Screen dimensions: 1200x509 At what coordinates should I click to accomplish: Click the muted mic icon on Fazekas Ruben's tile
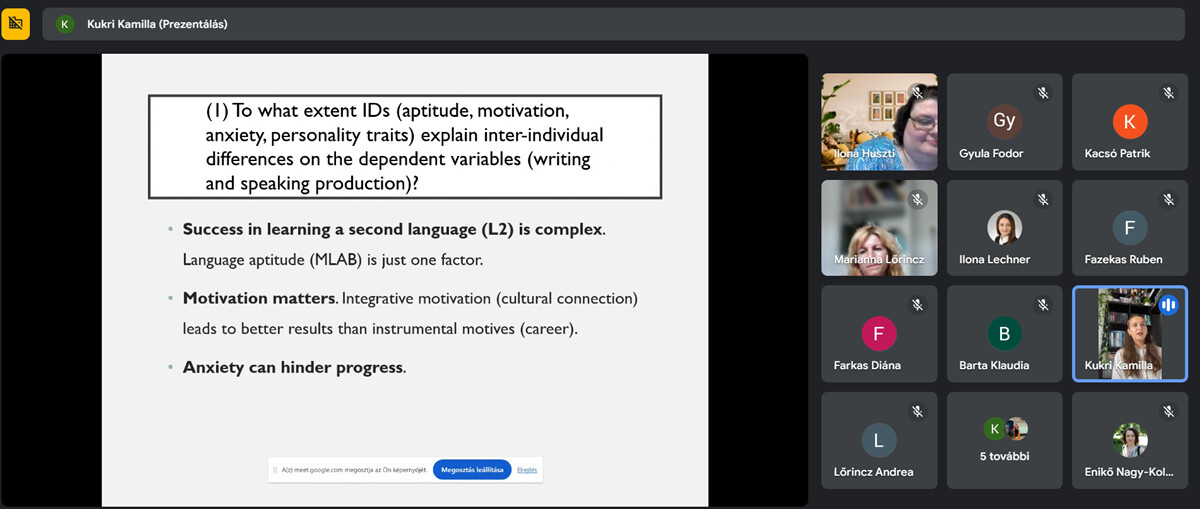(x=1168, y=199)
